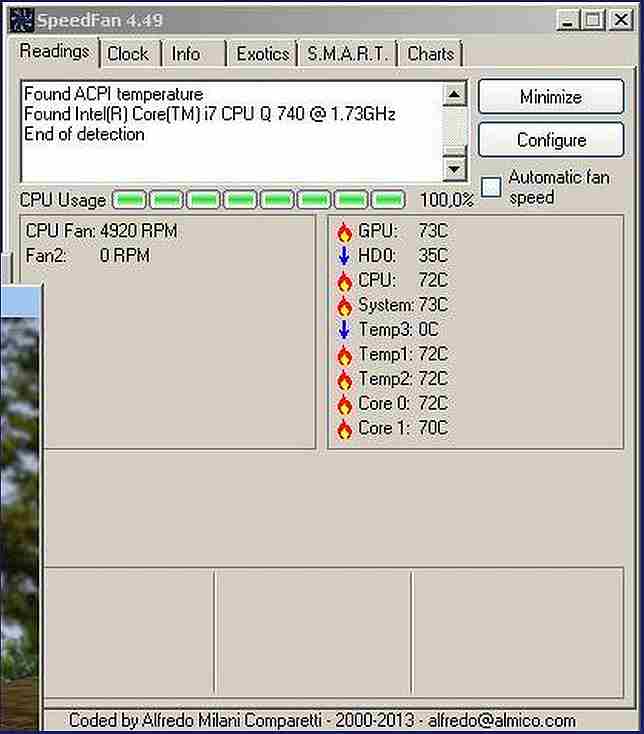This screenshot has height=734, width=644.
Task: Click inside the detection log text box
Action: [232, 132]
